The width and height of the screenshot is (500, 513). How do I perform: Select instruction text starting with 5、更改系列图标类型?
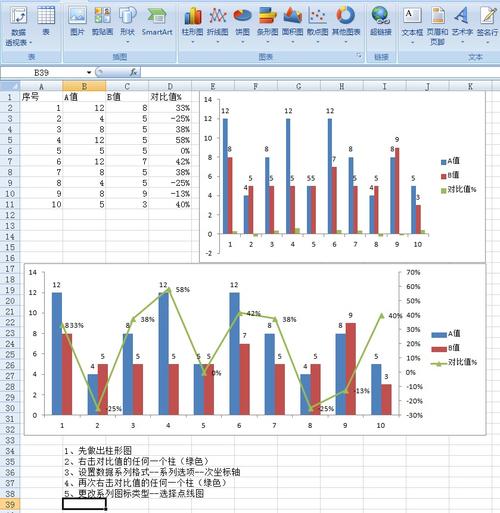[x=134, y=493]
